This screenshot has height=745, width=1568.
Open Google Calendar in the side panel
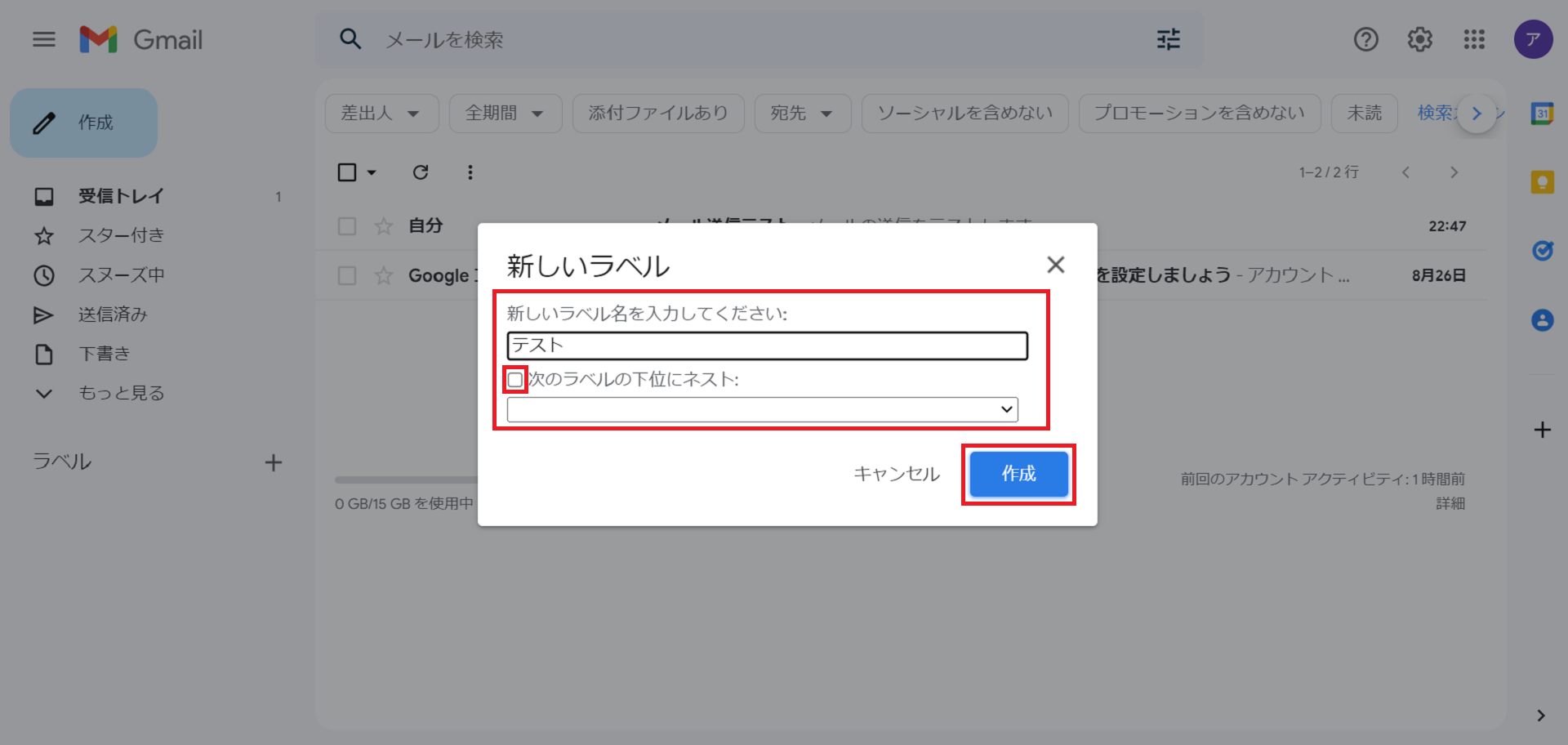click(1542, 114)
